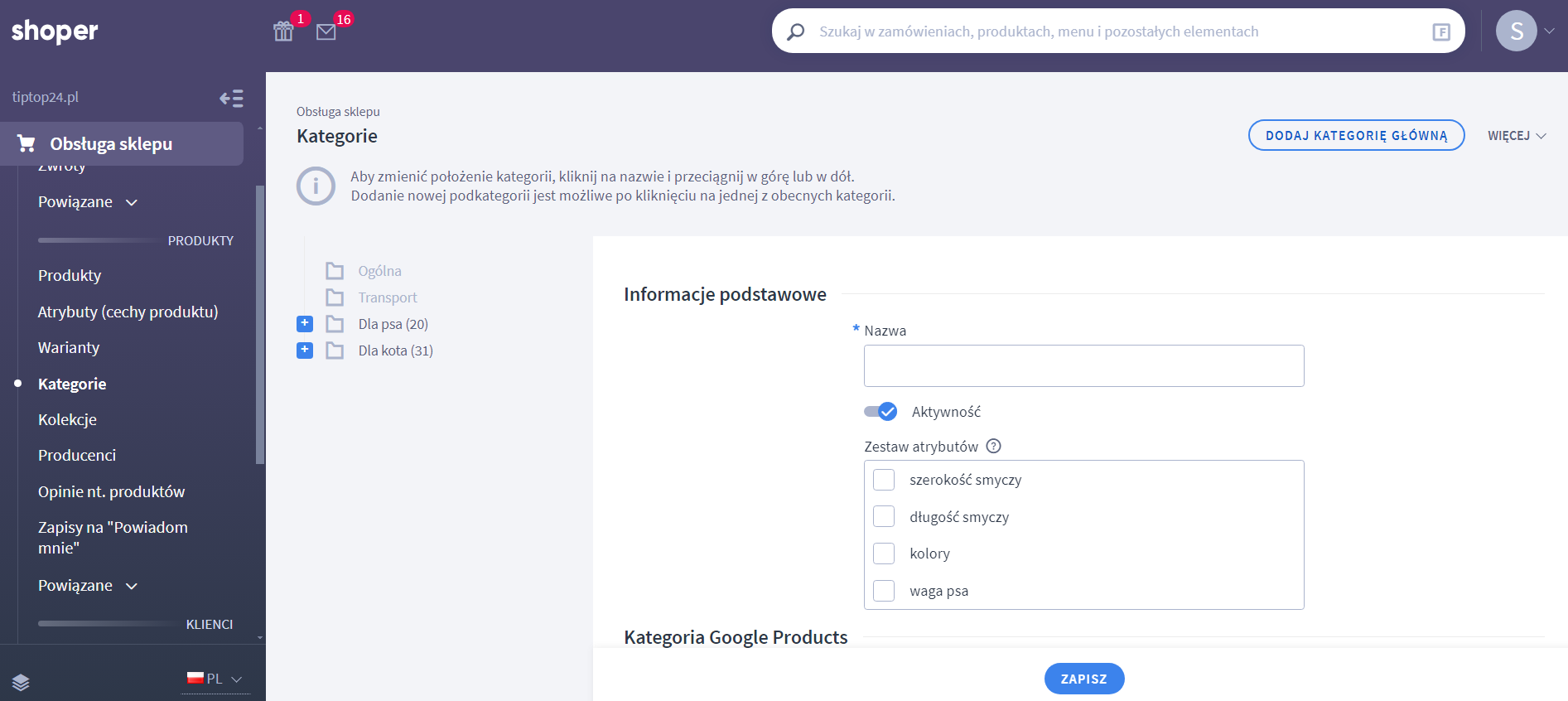1568x701 pixels.
Task: Check the kolory attribute checkbox
Action: click(x=884, y=554)
